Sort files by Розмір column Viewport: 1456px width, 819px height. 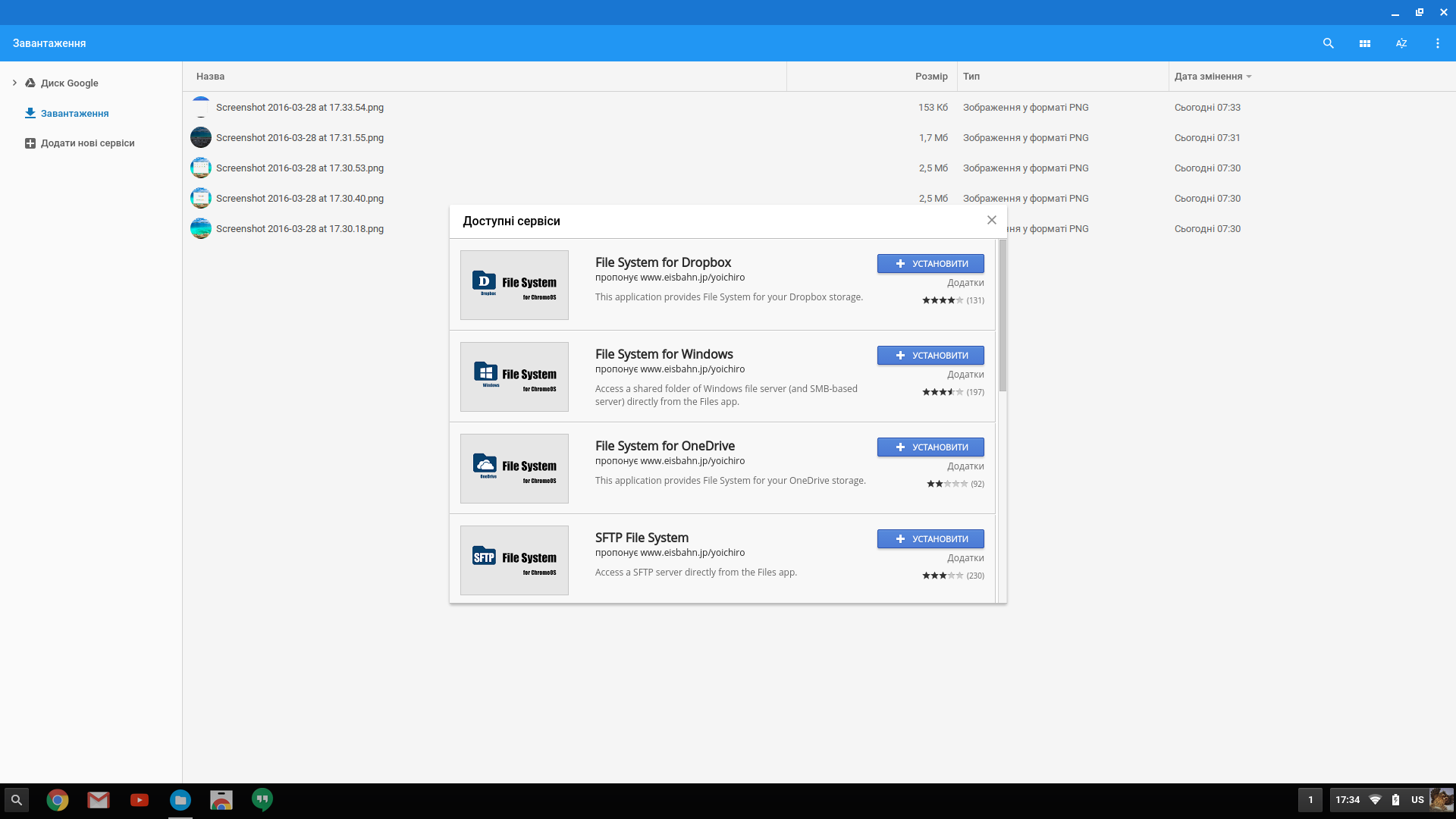pos(931,77)
